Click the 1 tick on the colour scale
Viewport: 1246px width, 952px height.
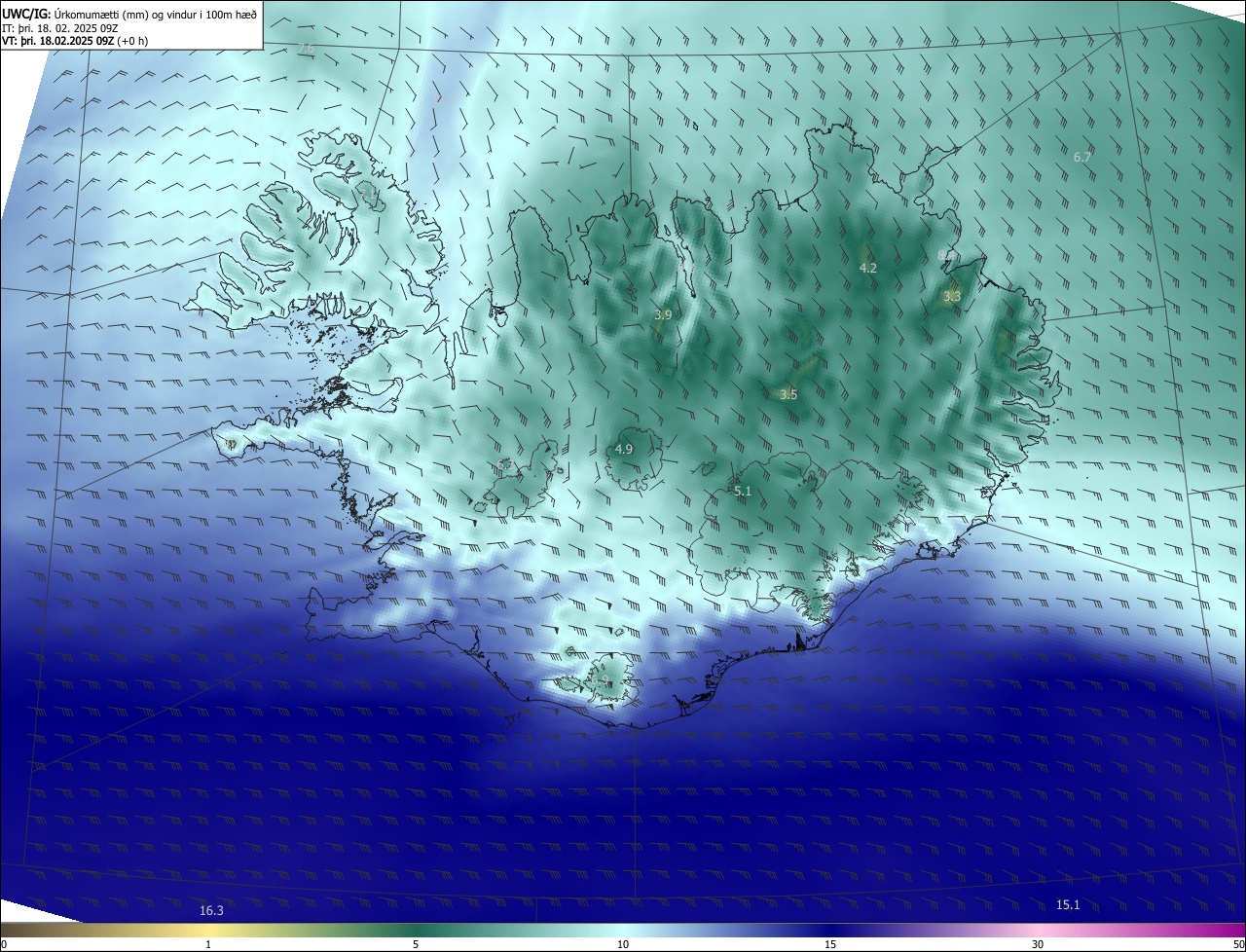coord(208,945)
